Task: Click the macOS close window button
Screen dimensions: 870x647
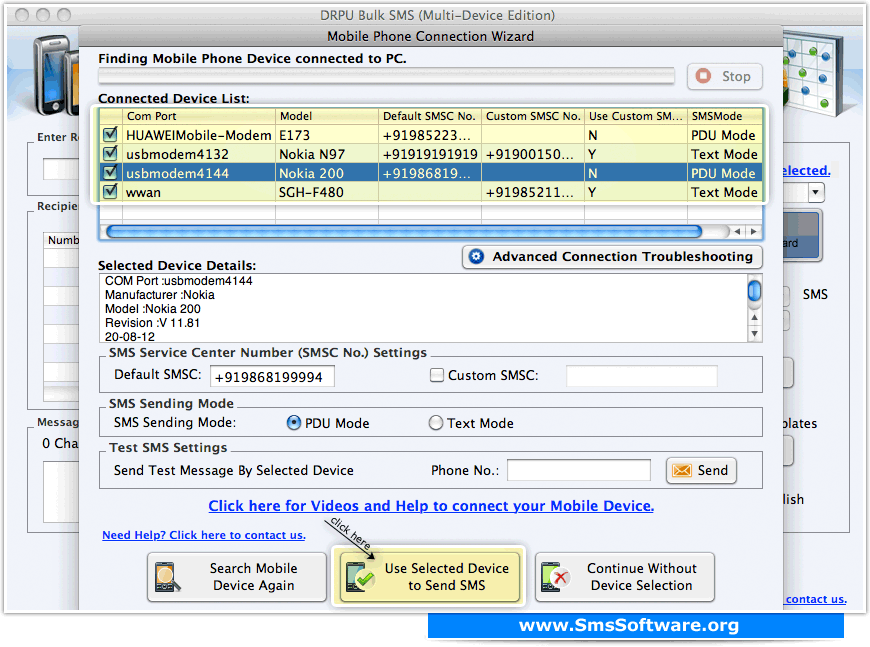Action: pos(22,15)
